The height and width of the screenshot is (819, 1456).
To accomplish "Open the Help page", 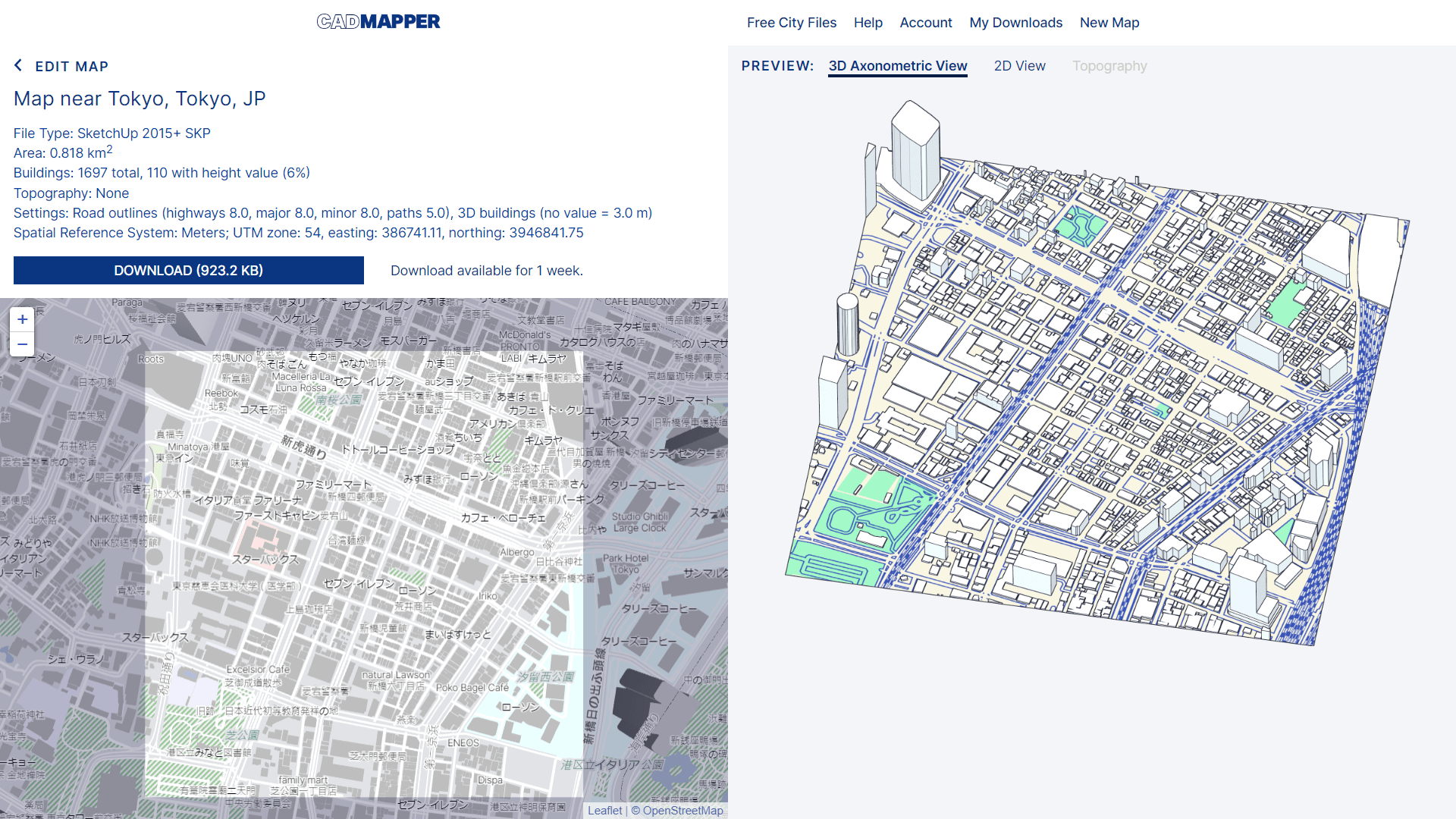I will [x=868, y=23].
